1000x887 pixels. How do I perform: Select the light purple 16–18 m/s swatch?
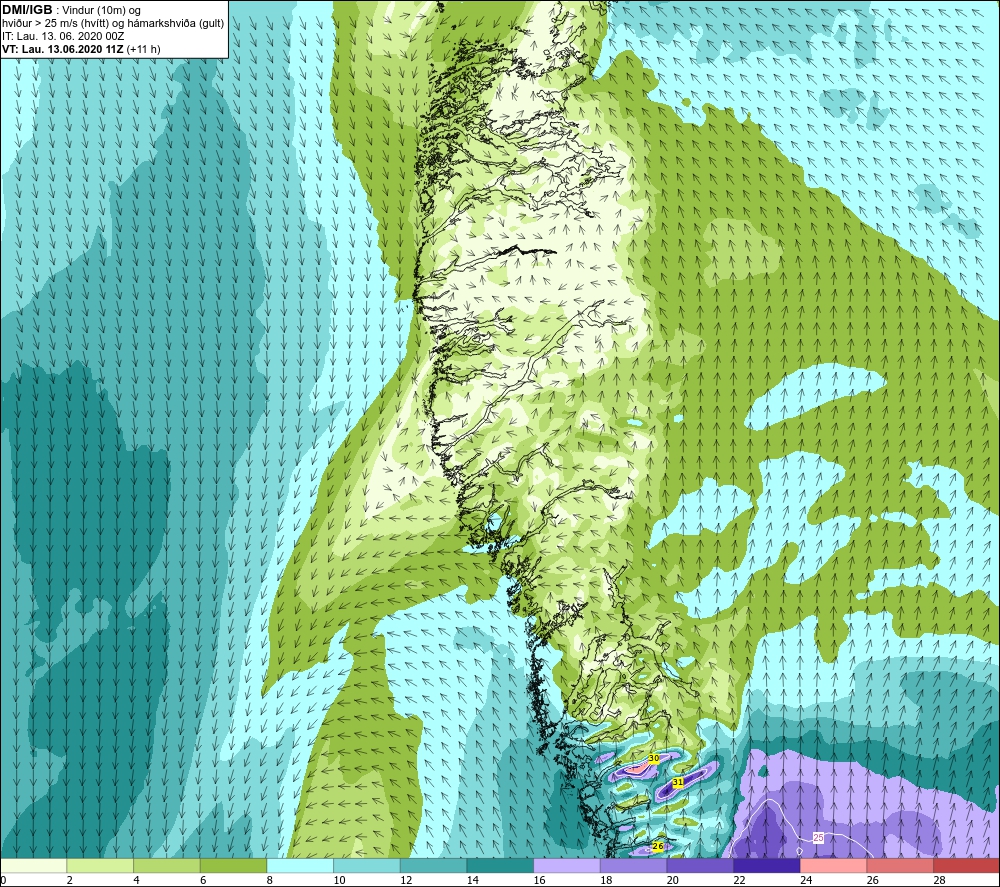[x=566, y=865]
